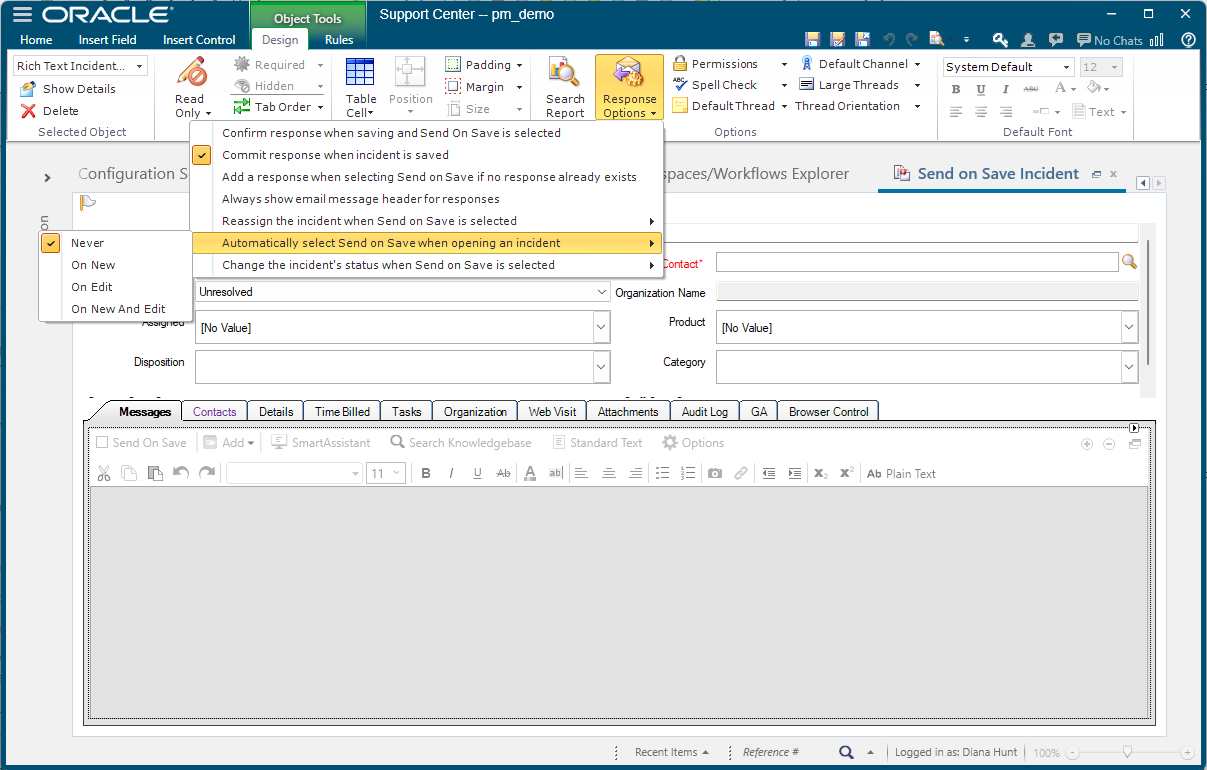Click the Undo arrow in message editor
Viewport: 1207px width, 770px height.
pyautogui.click(x=181, y=473)
